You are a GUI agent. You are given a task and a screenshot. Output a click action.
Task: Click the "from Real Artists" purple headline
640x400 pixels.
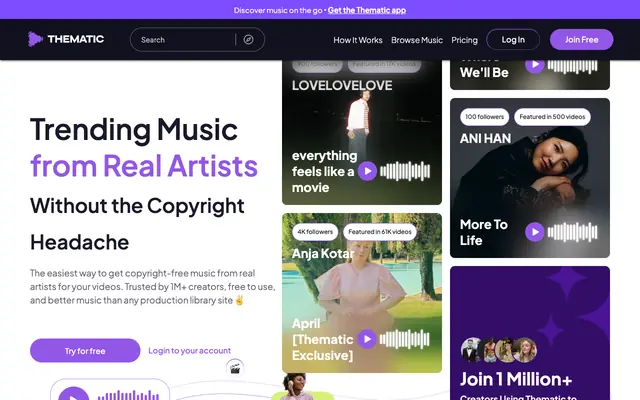(x=144, y=166)
